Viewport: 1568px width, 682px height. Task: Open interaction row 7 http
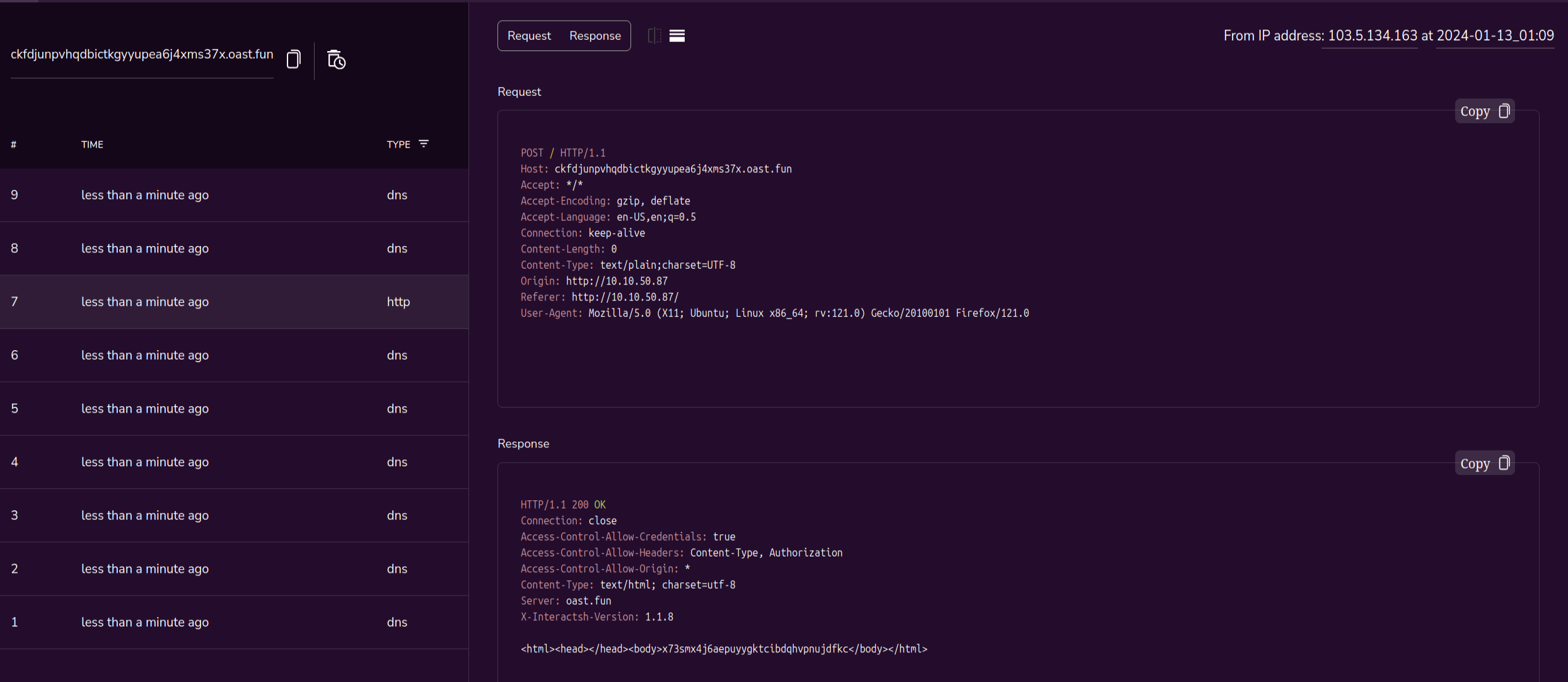click(234, 302)
